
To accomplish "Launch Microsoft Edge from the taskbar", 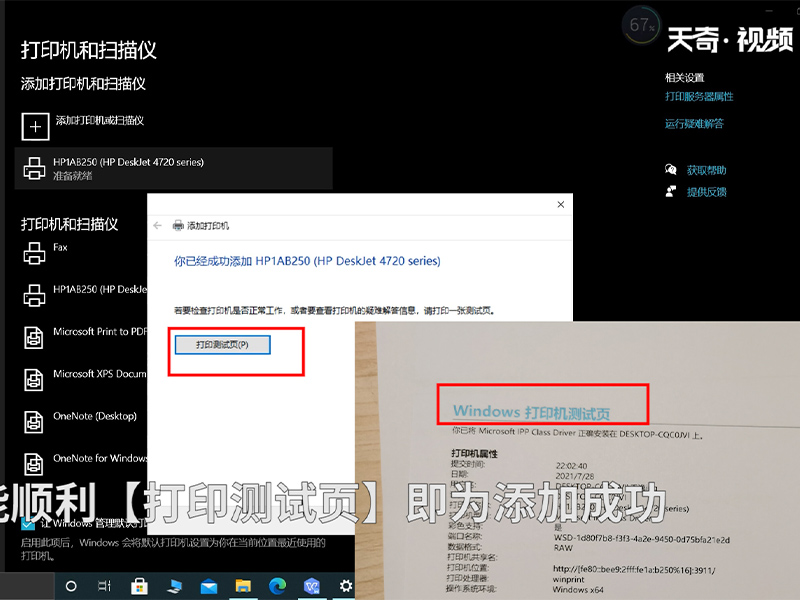I will click(278, 586).
